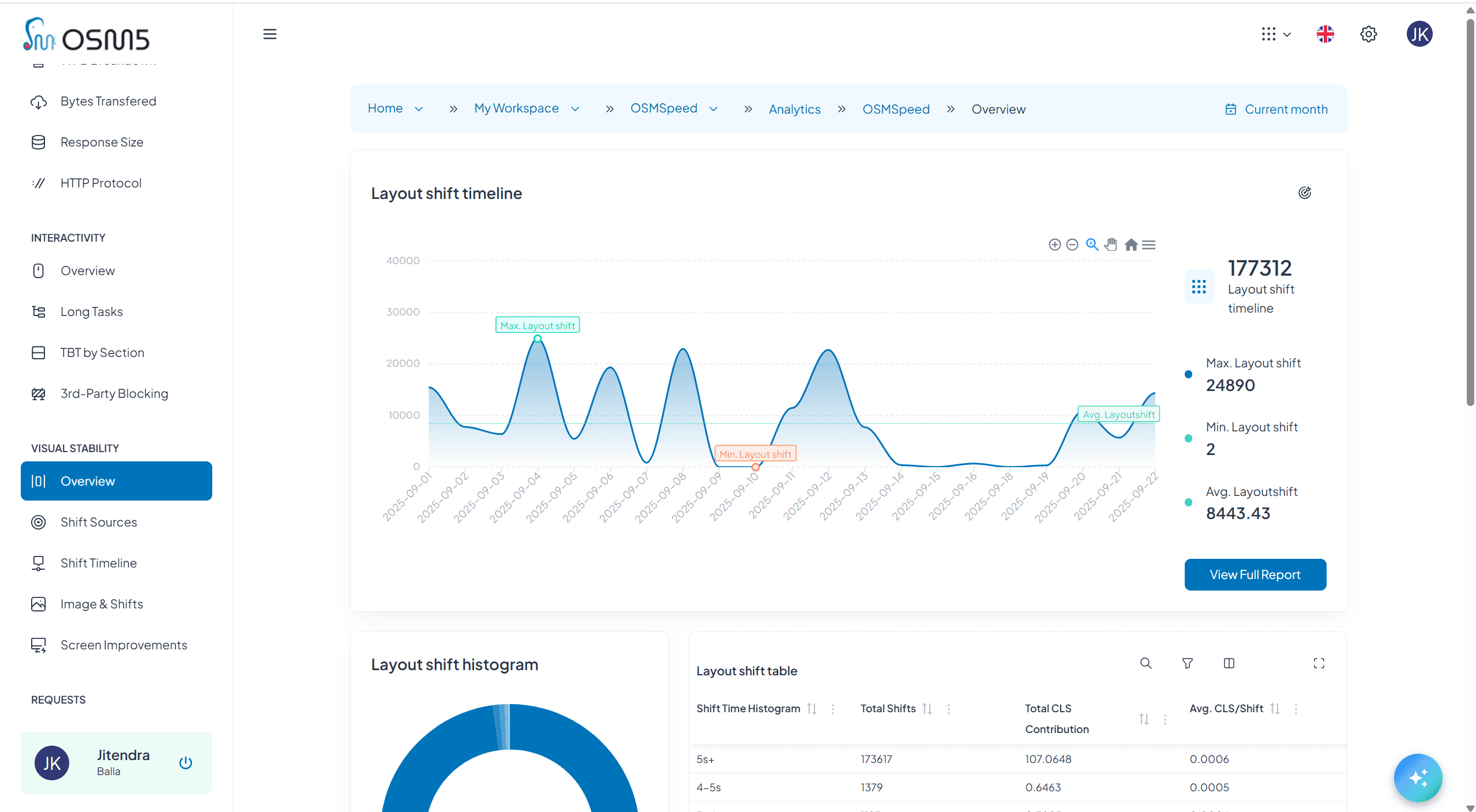Toggle column visibility in the Layout shift table
The height and width of the screenshot is (812, 1476).
point(1229,663)
